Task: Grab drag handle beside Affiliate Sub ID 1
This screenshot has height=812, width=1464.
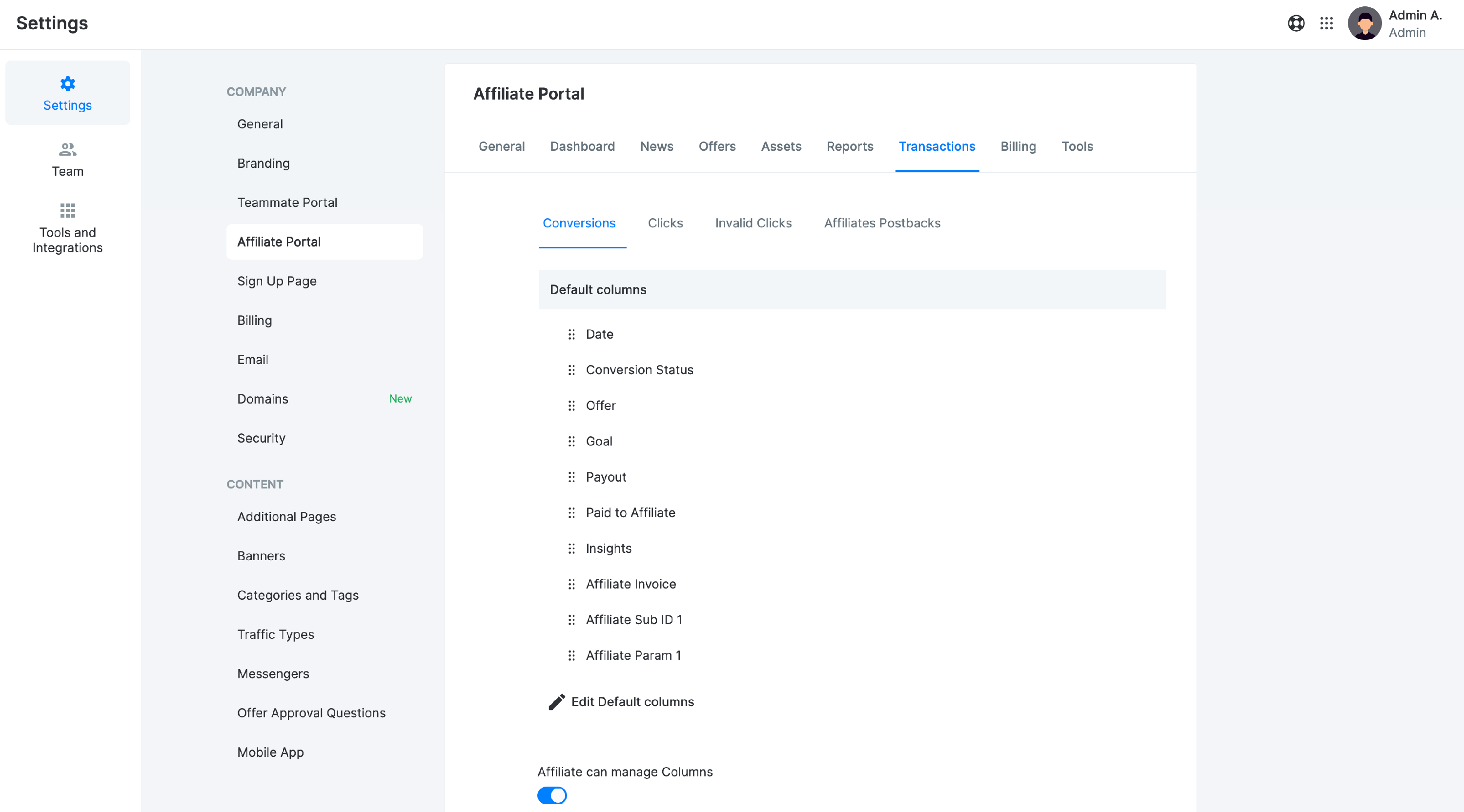Action: (x=571, y=620)
